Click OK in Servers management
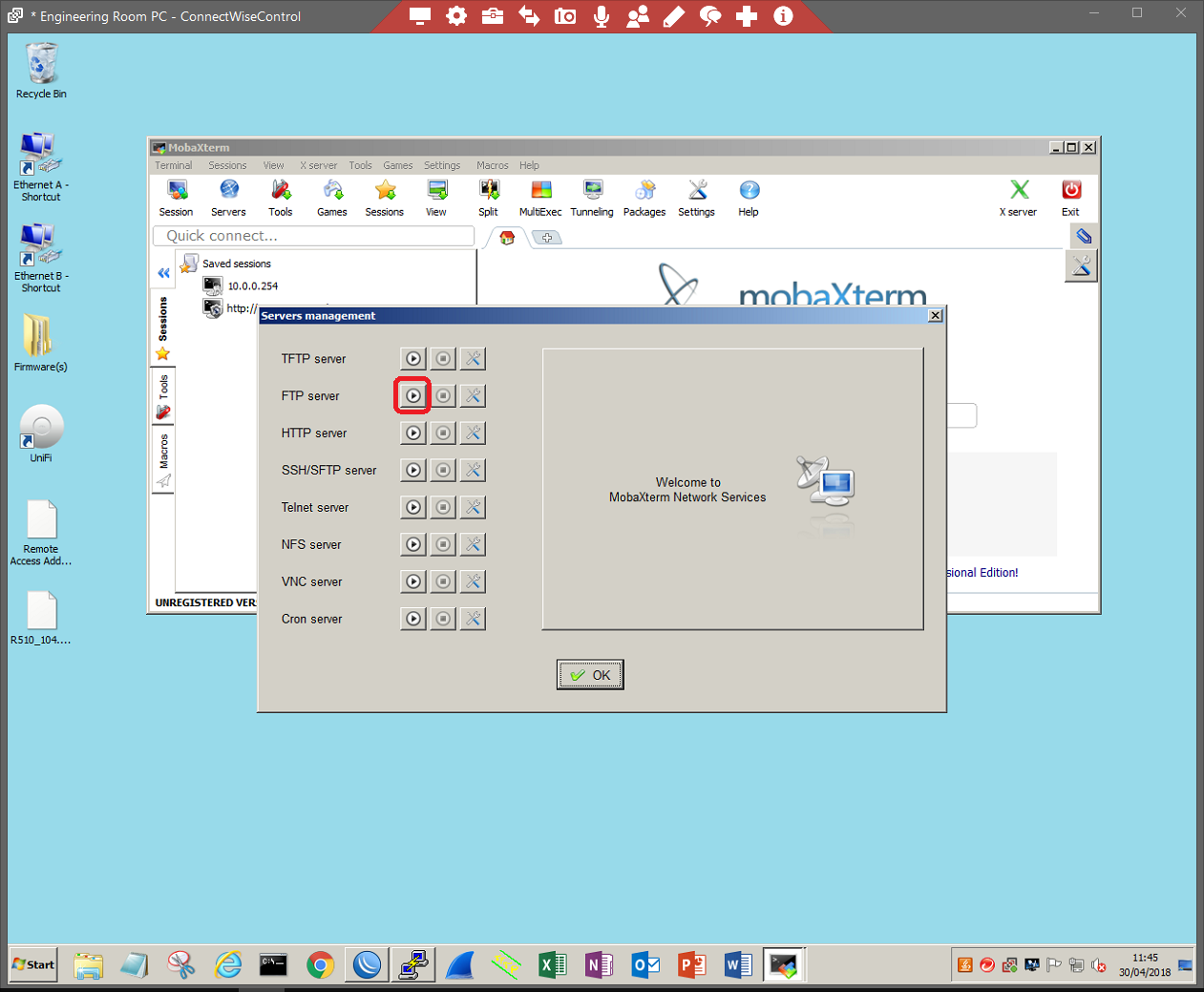The width and height of the screenshot is (1204, 992). pos(590,675)
